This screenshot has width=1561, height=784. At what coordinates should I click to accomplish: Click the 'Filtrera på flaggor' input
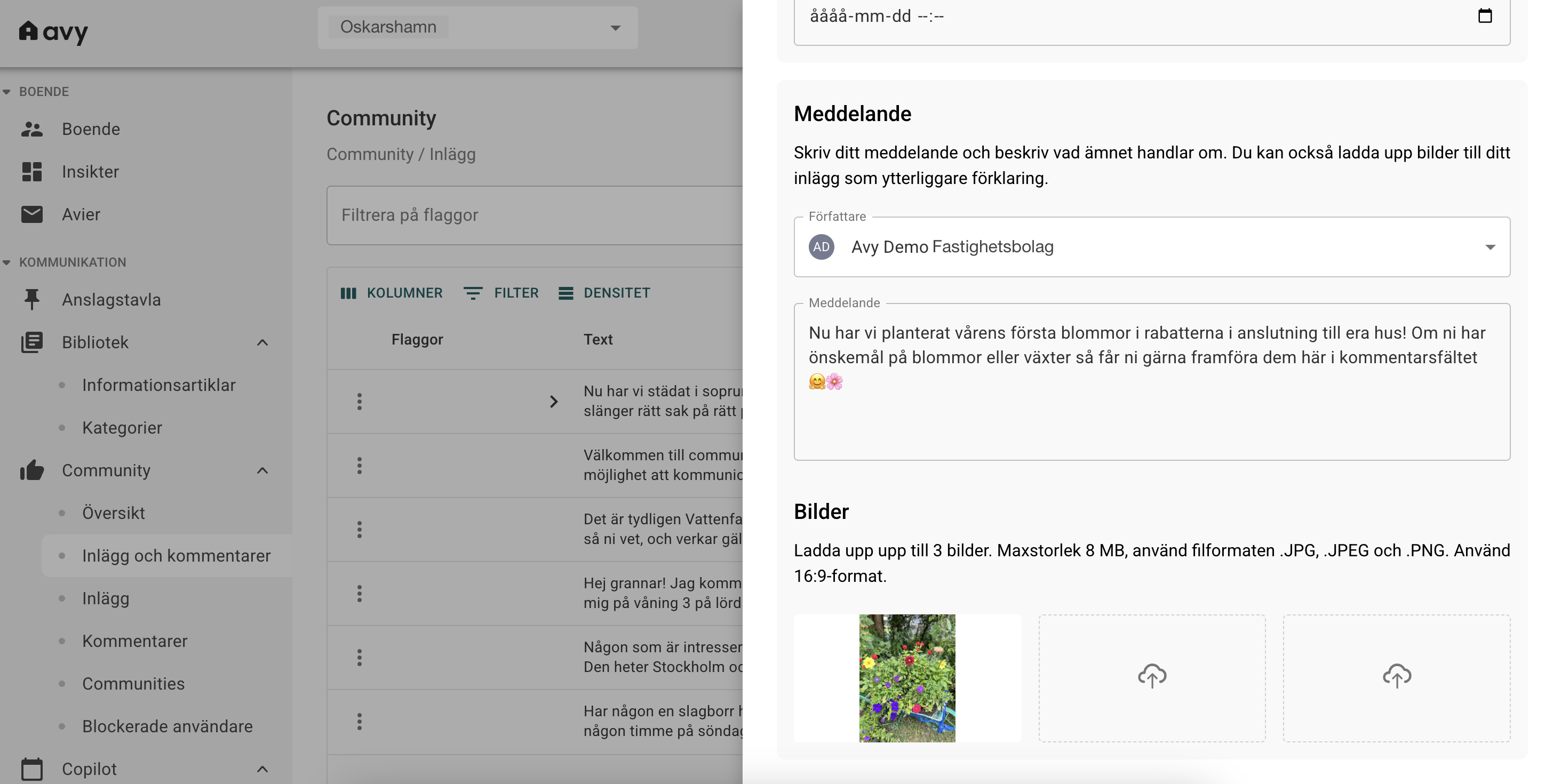coord(535,215)
